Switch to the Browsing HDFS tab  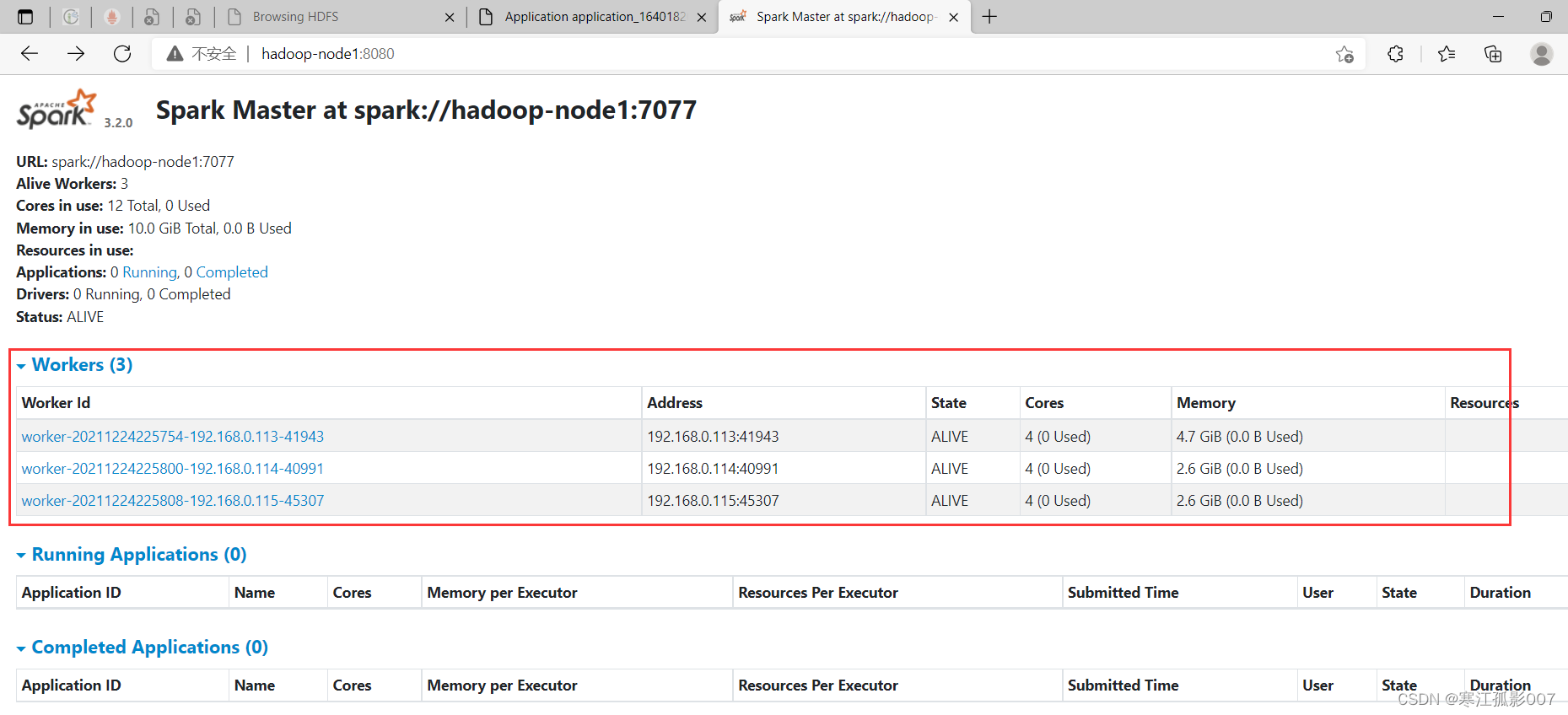[342, 17]
